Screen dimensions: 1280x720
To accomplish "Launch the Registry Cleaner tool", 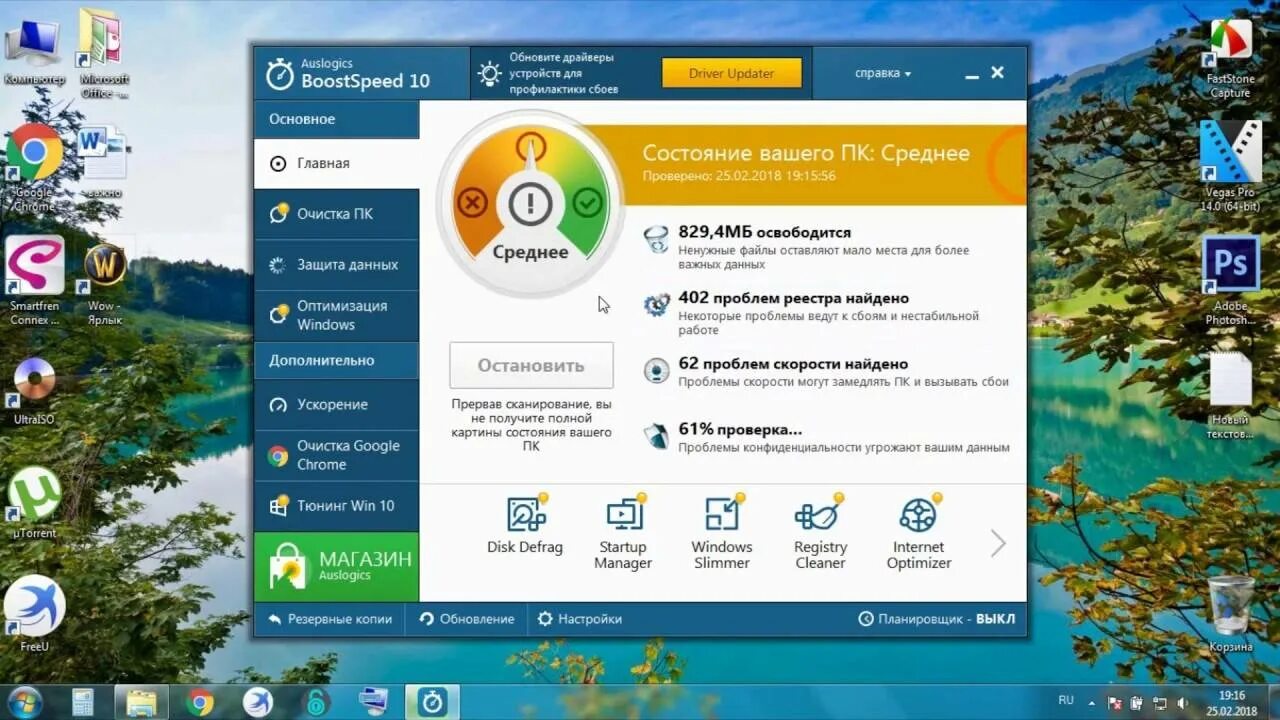I will point(820,515).
